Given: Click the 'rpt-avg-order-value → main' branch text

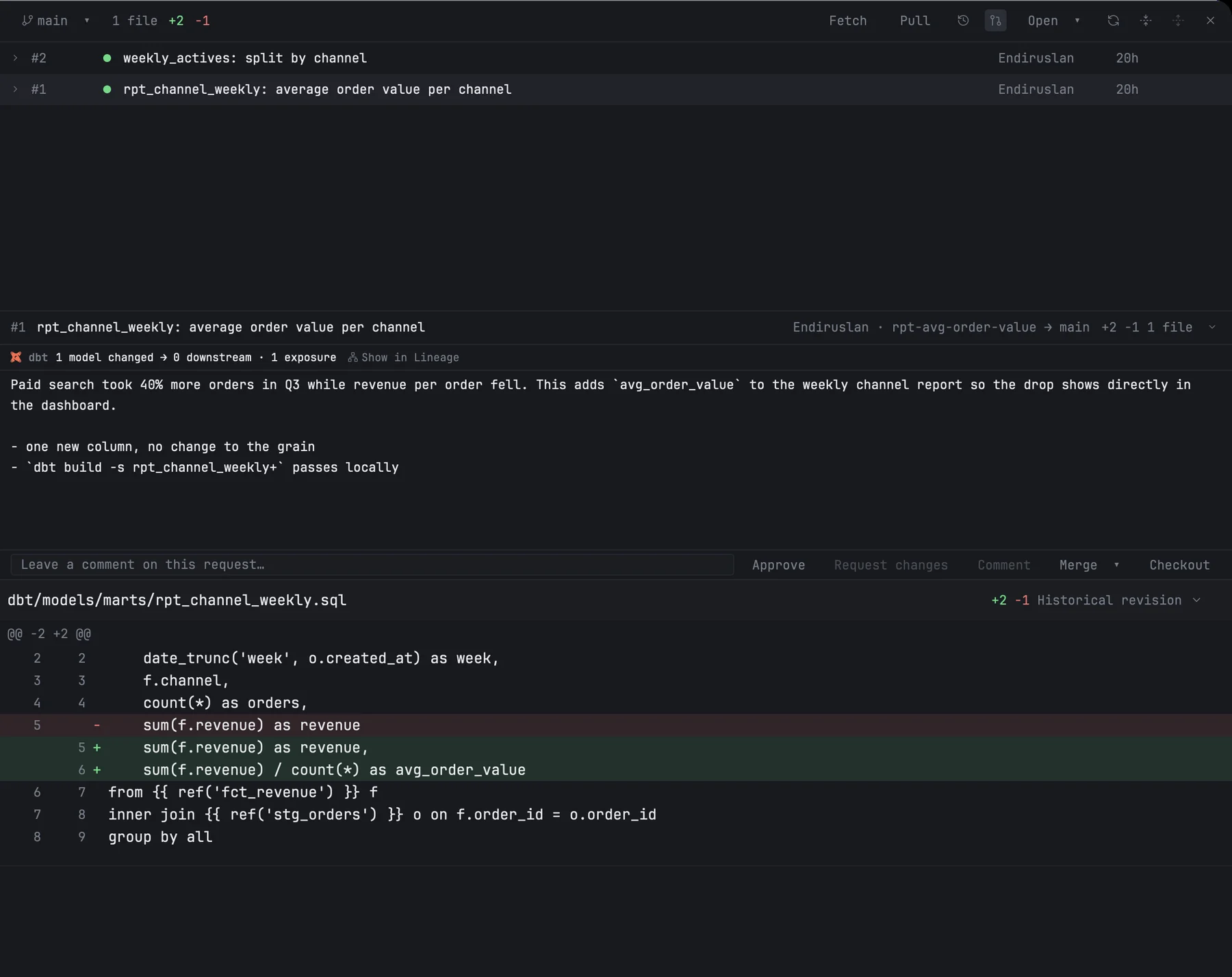Looking at the screenshot, I should coord(990,327).
